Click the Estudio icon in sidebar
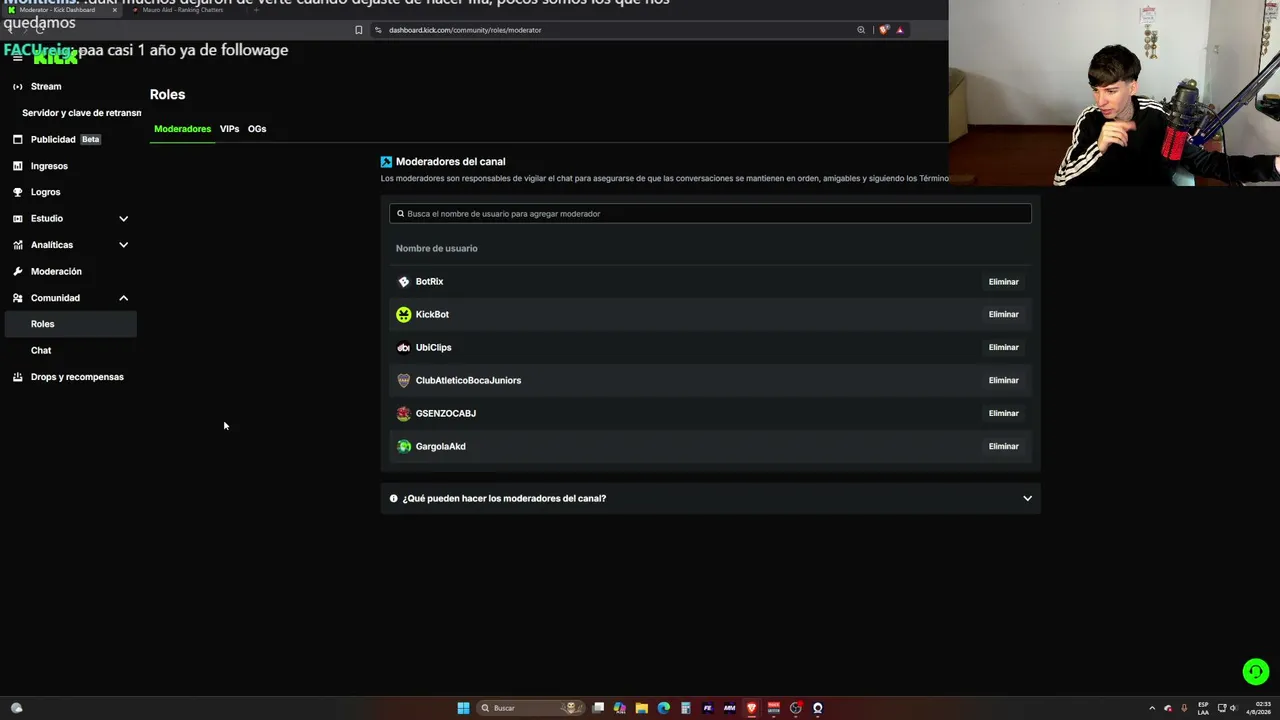The width and height of the screenshot is (1280, 720). (x=18, y=218)
